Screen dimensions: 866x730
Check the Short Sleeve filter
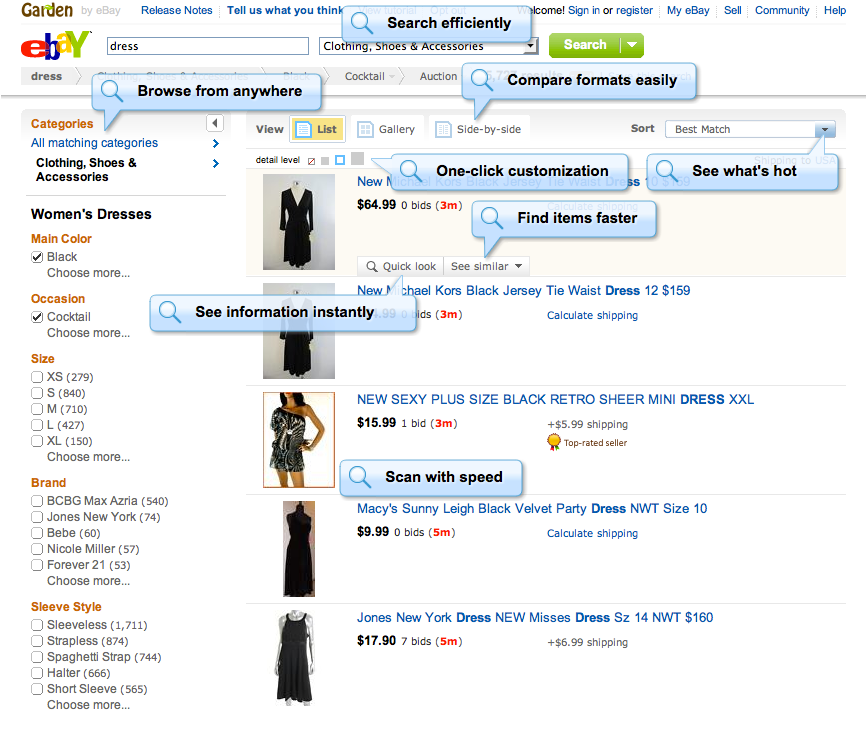[37, 689]
